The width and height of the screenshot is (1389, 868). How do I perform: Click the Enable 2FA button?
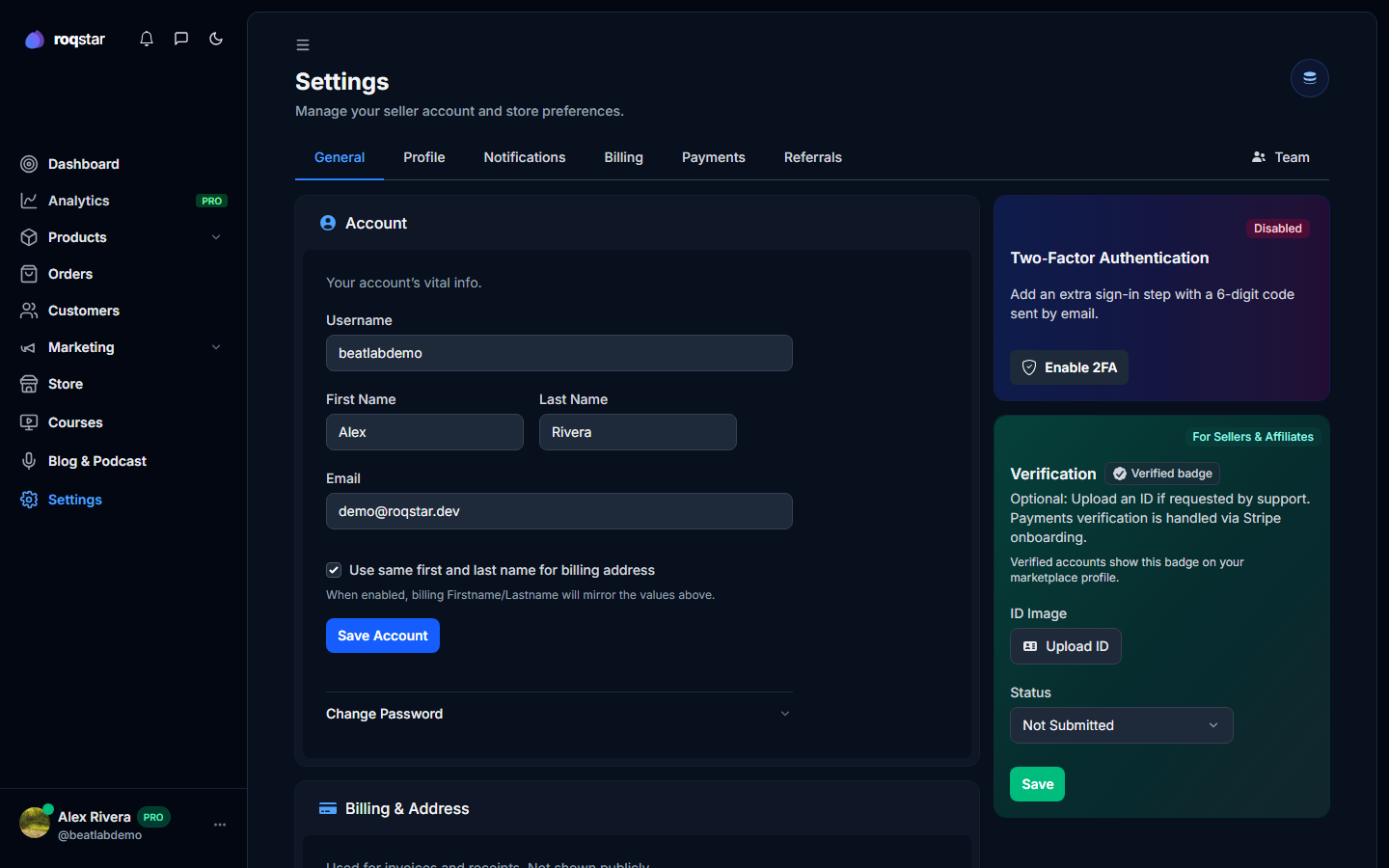pos(1069,367)
